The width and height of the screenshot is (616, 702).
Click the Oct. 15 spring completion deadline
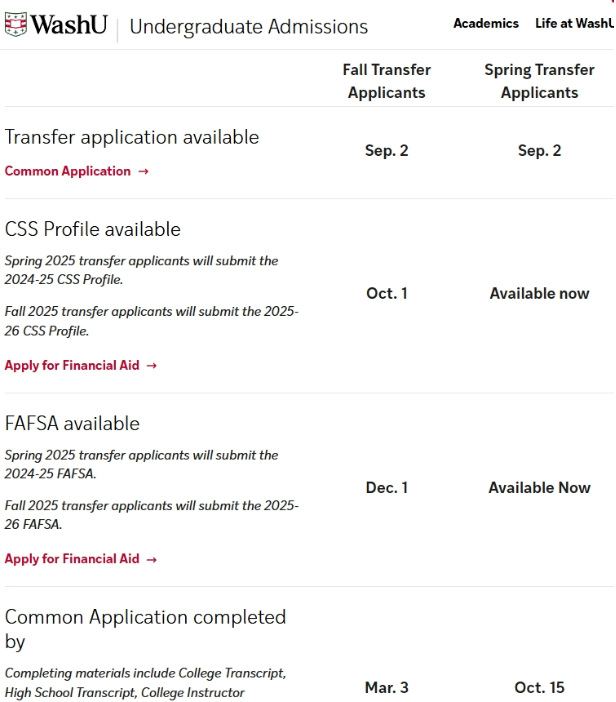point(539,687)
